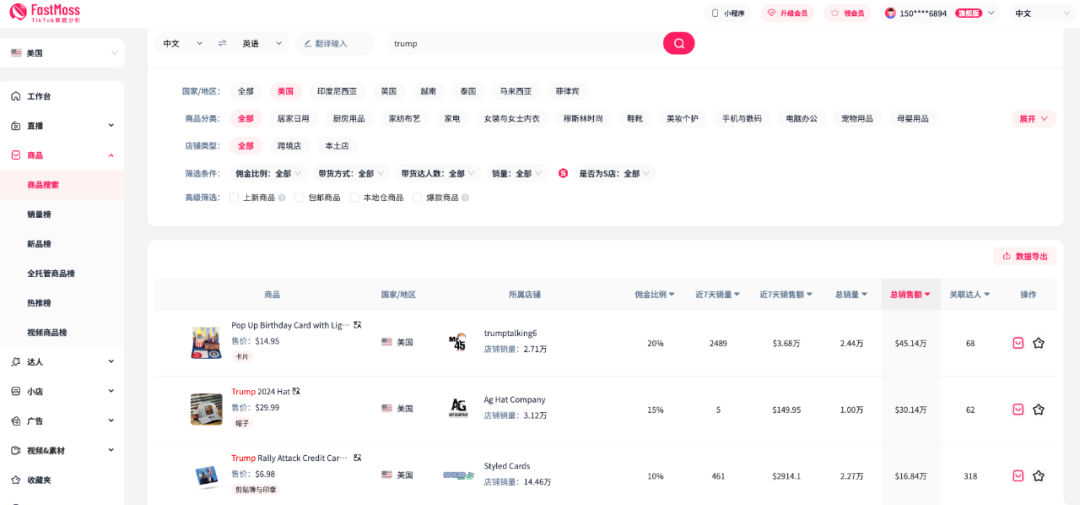This screenshot has width=1080, height=505.
Task: Select 全部 in the country filter
Action: coord(246,91)
